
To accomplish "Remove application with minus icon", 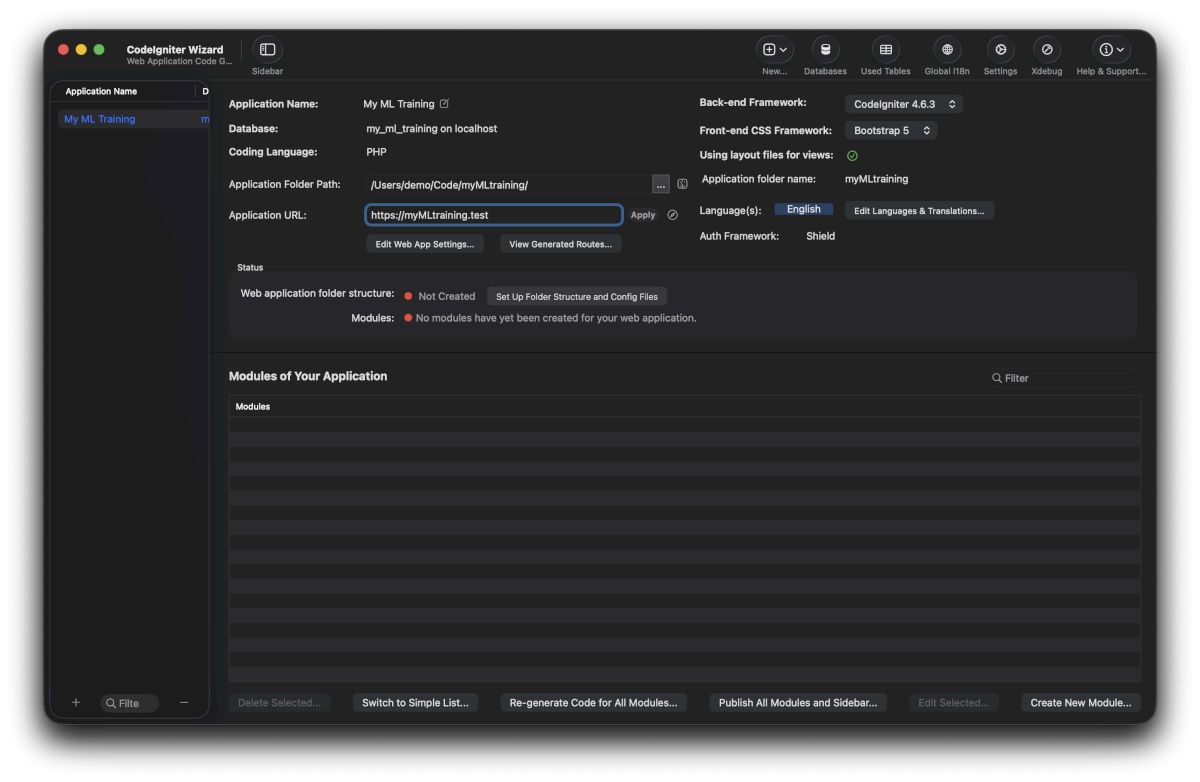I will pyautogui.click(x=184, y=703).
